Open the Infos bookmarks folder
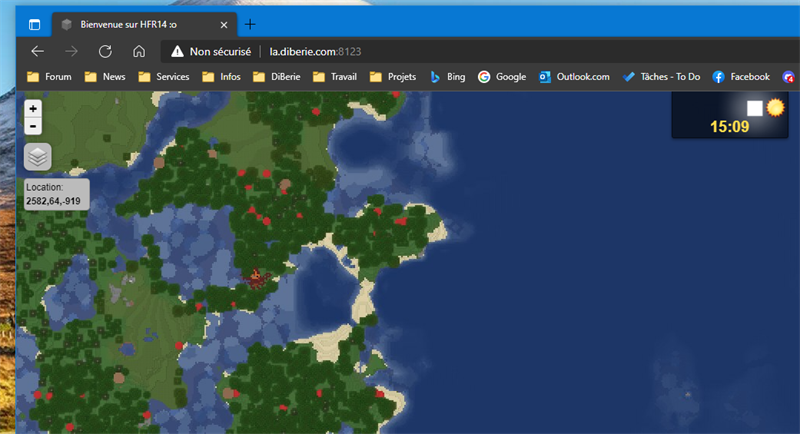Image resolution: width=800 pixels, height=434 pixels. point(221,77)
